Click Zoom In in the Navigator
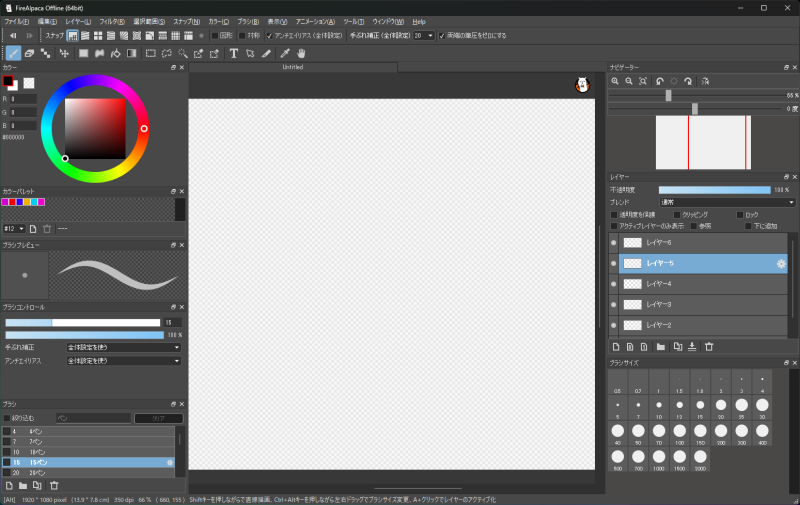 [615, 81]
